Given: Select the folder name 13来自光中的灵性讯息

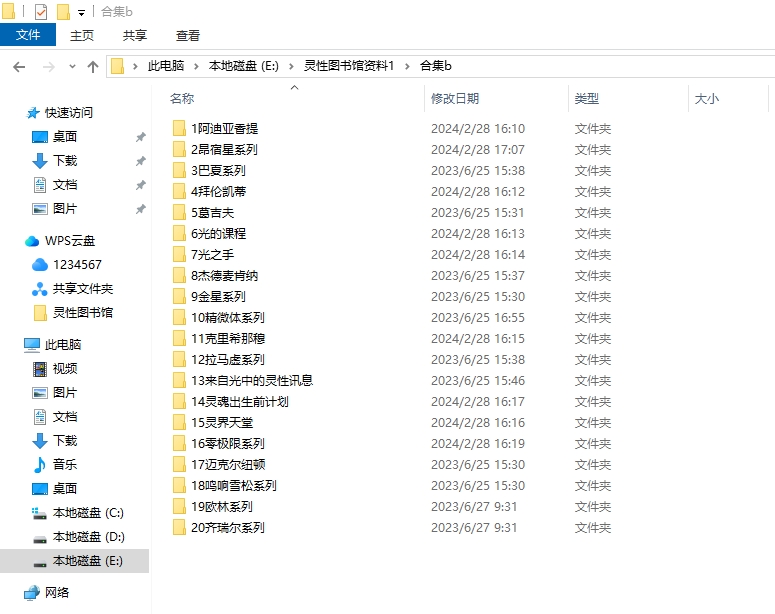Looking at the screenshot, I should [x=252, y=381].
